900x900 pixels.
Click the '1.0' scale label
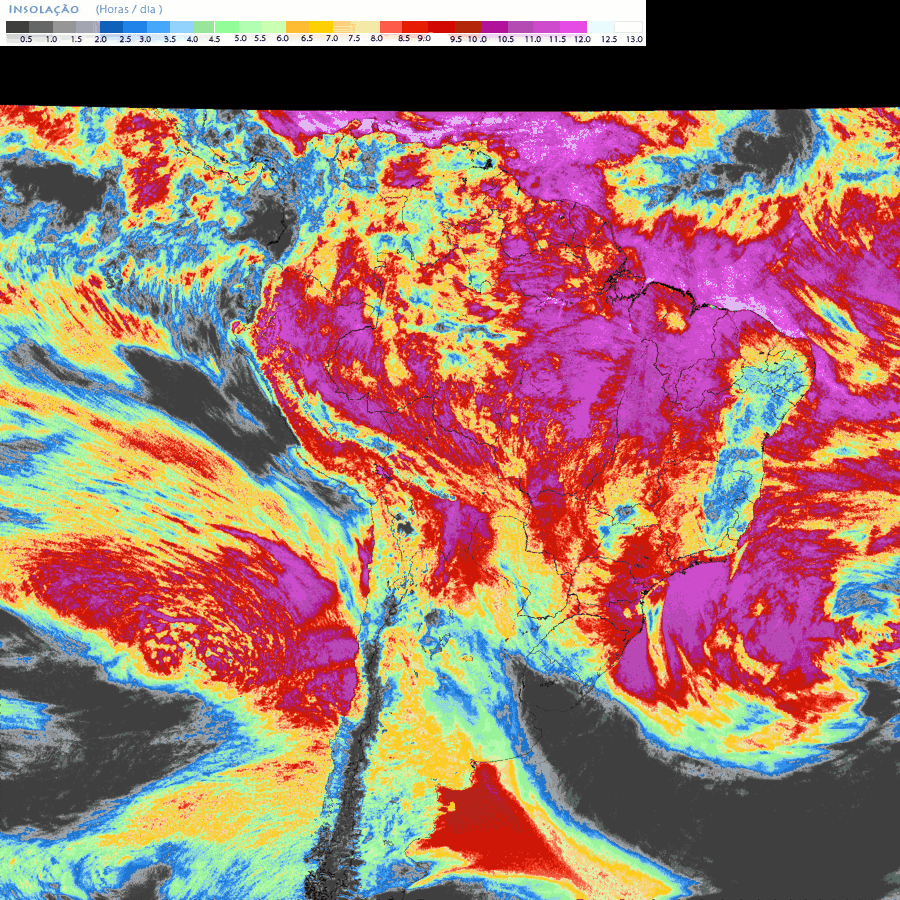pos(51,39)
